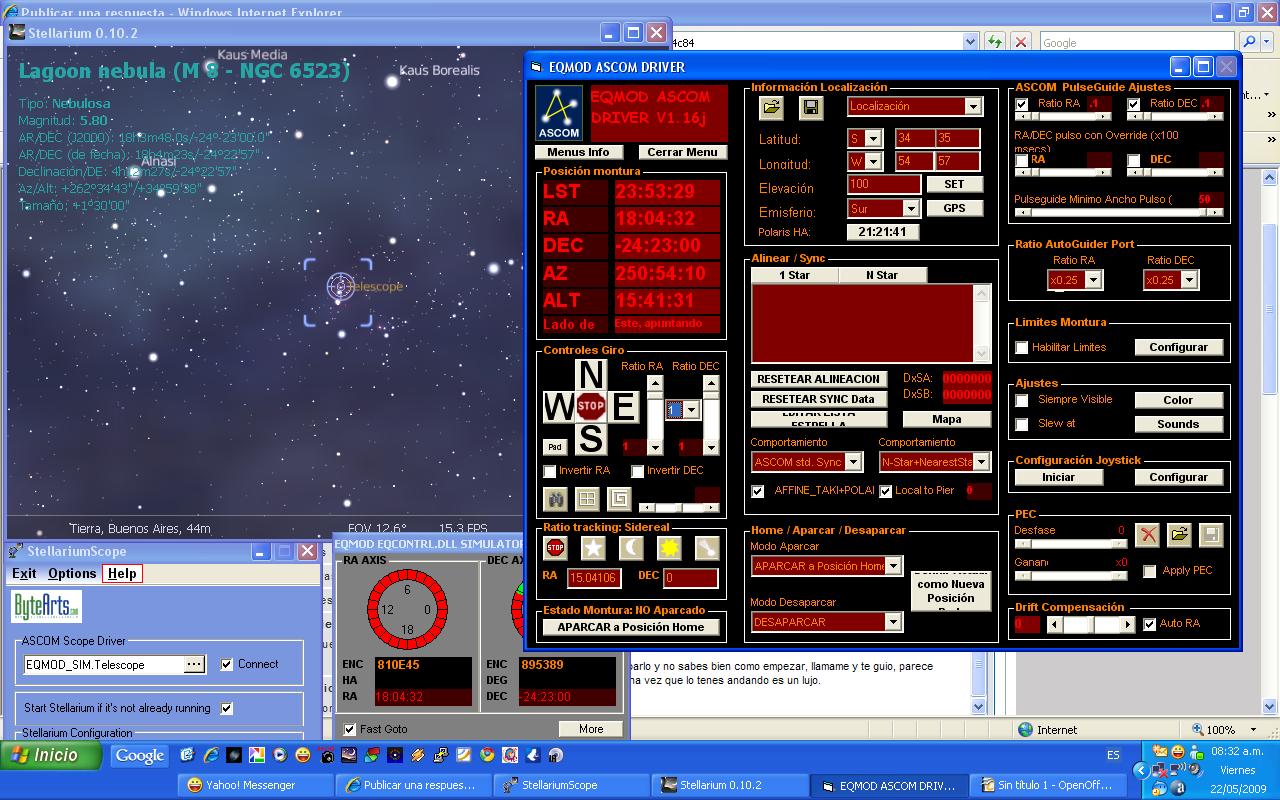The height and width of the screenshot is (800, 1280).
Task: Select lunar tracking moon icon
Action: click(x=632, y=548)
